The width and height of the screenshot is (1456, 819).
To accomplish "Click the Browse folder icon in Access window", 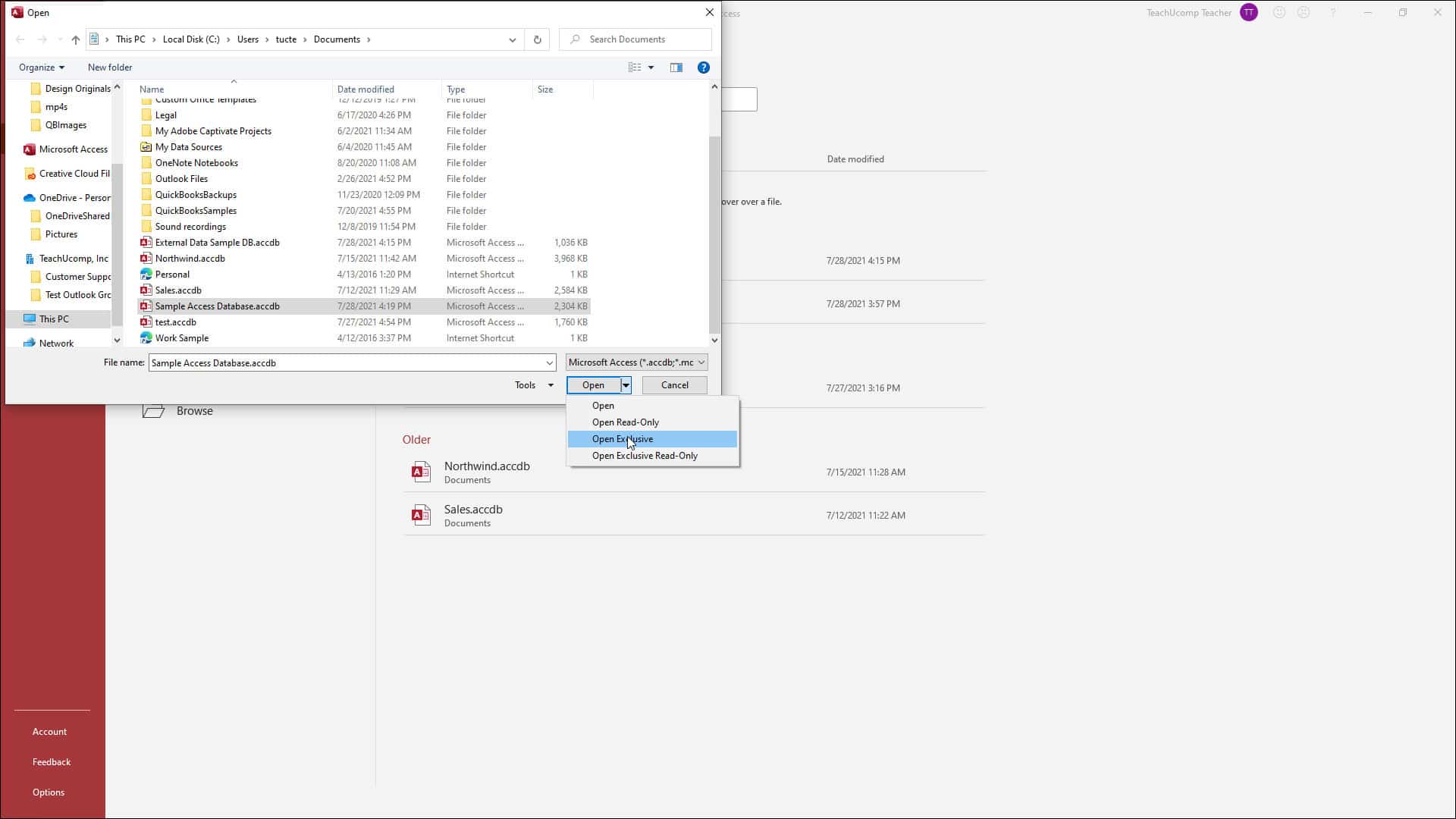I will 154,411.
